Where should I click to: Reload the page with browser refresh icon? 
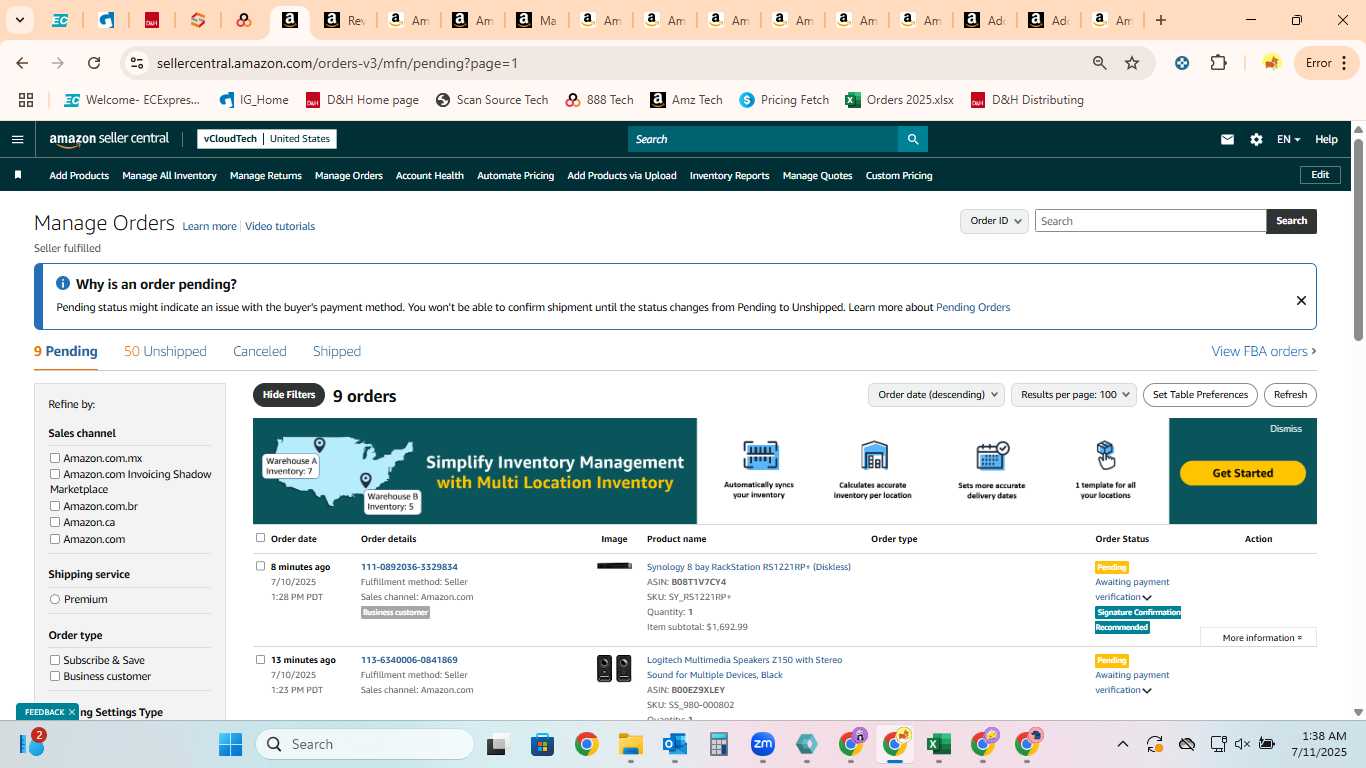(x=94, y=63)
